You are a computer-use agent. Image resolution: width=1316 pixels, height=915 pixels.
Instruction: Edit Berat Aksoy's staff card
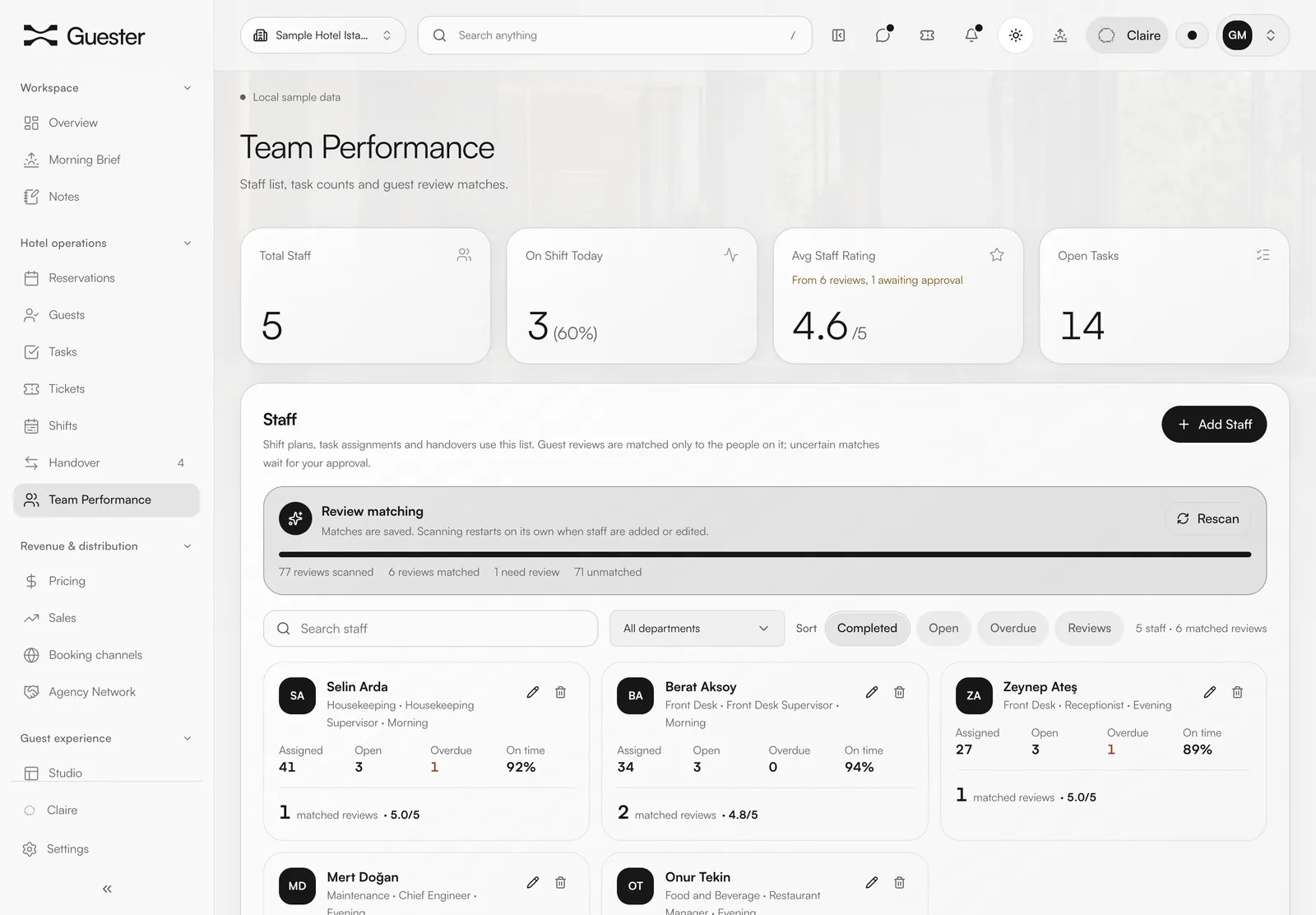[x=872, y=692]
